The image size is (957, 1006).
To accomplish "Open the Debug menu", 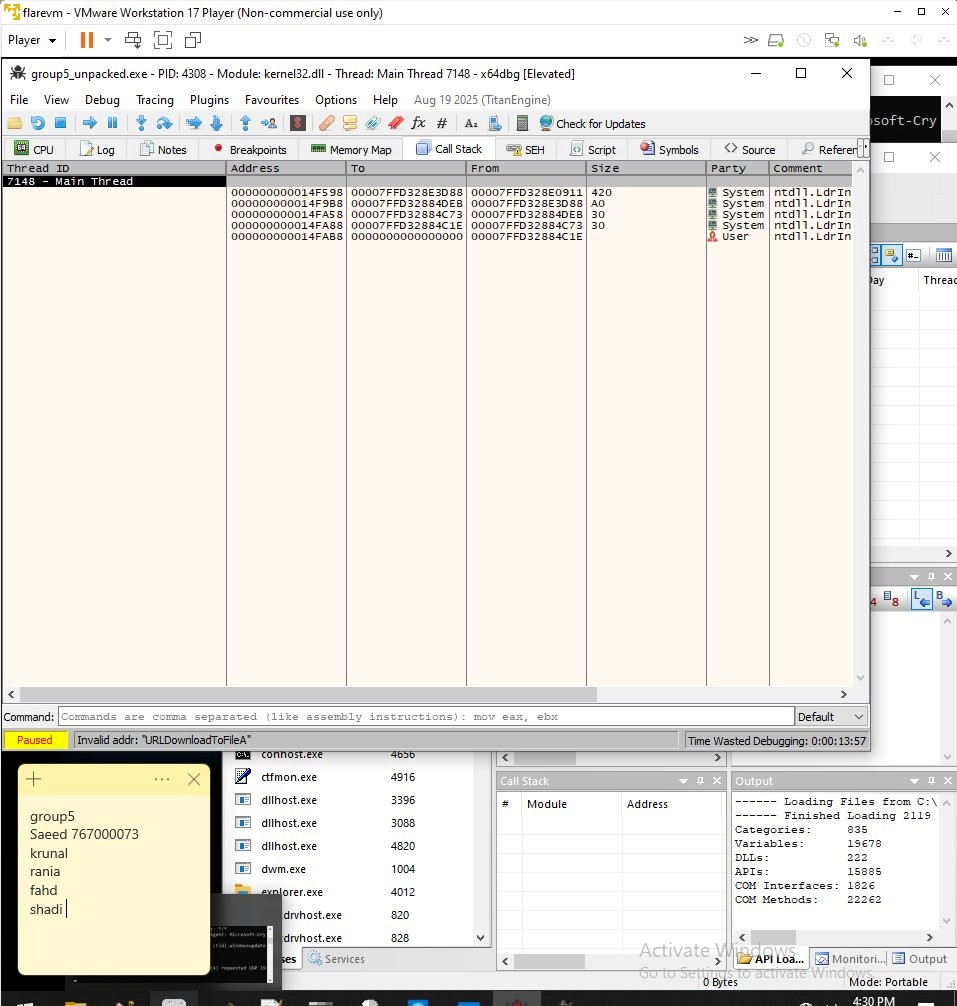I will point(102,100).
